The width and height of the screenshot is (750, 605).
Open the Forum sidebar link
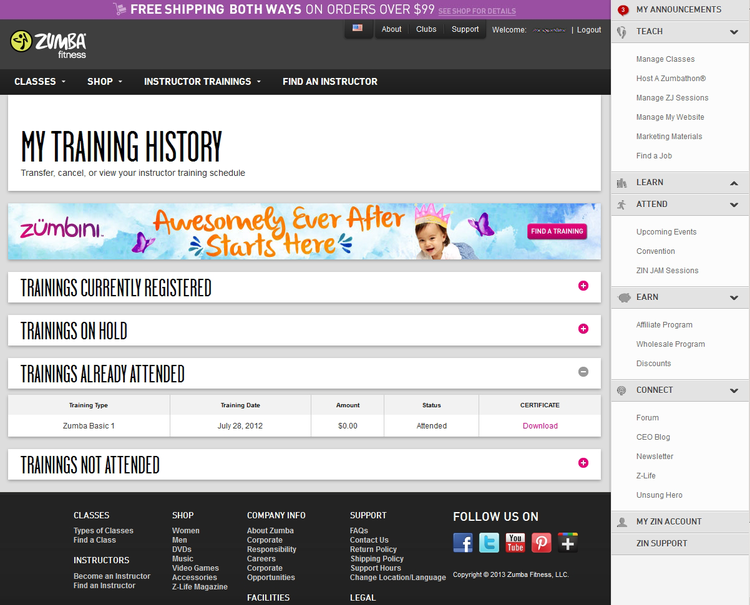(647, 418)
